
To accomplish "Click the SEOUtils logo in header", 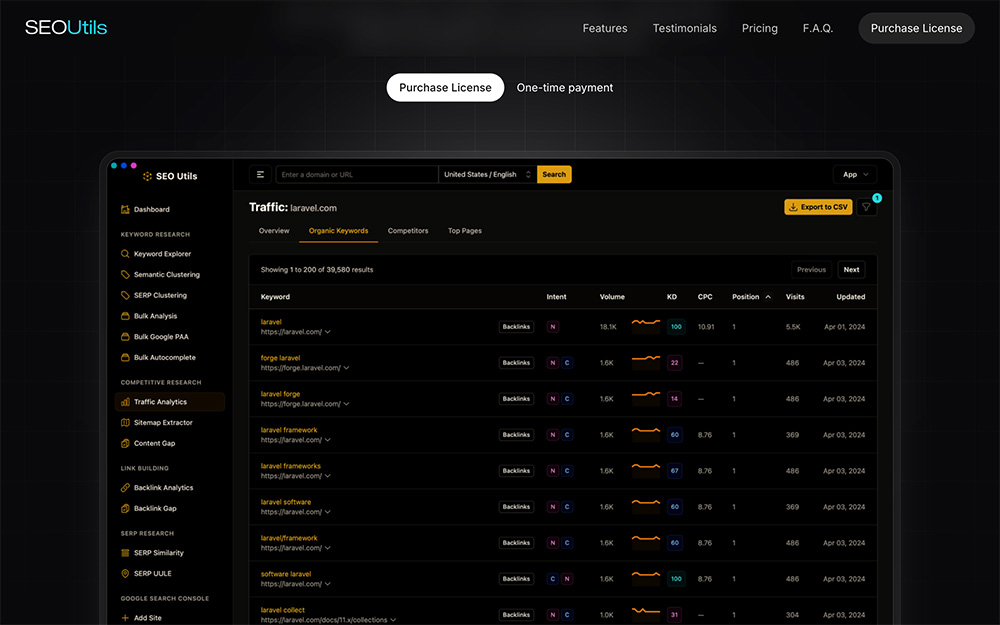I will [x=66, y=27].
